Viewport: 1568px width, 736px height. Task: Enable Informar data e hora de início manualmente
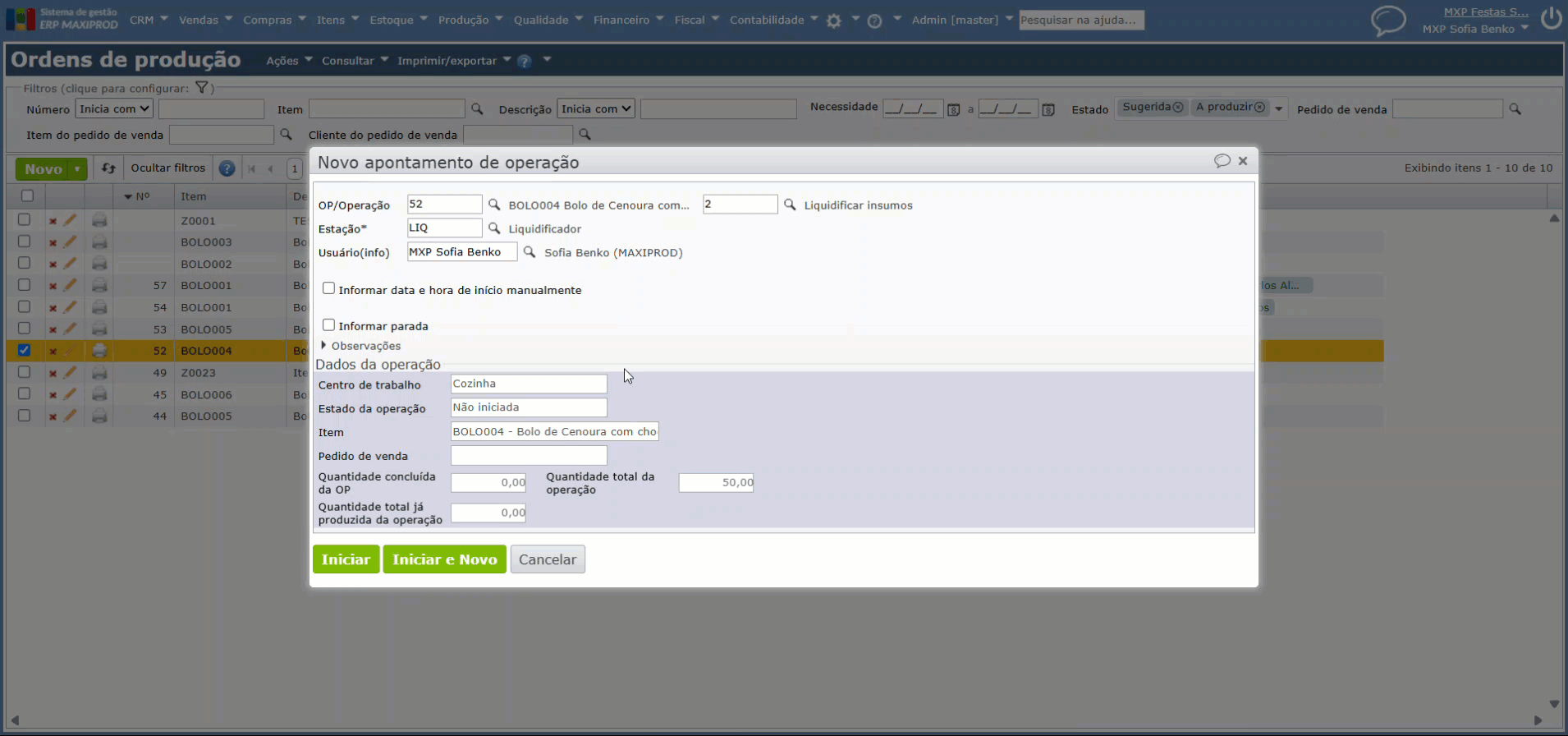[328, 288]
